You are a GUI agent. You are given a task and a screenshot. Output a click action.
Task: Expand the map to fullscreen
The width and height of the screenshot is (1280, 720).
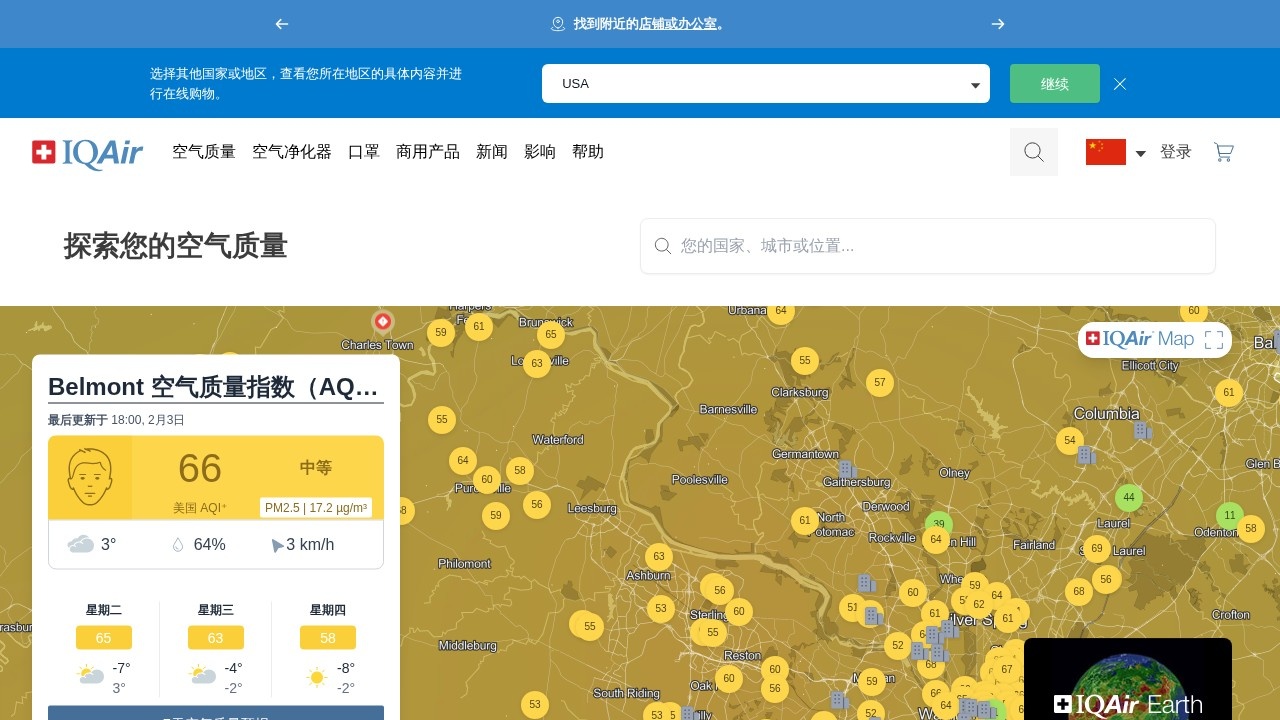coord(1214,340)
